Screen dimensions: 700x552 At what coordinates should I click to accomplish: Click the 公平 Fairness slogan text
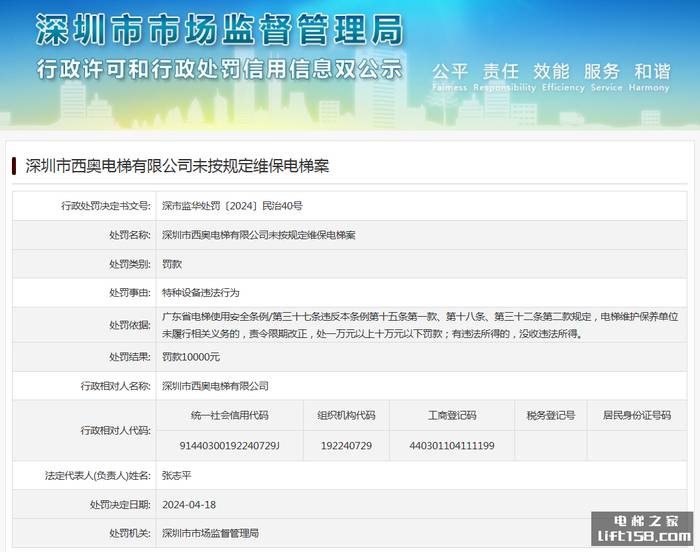450,77
